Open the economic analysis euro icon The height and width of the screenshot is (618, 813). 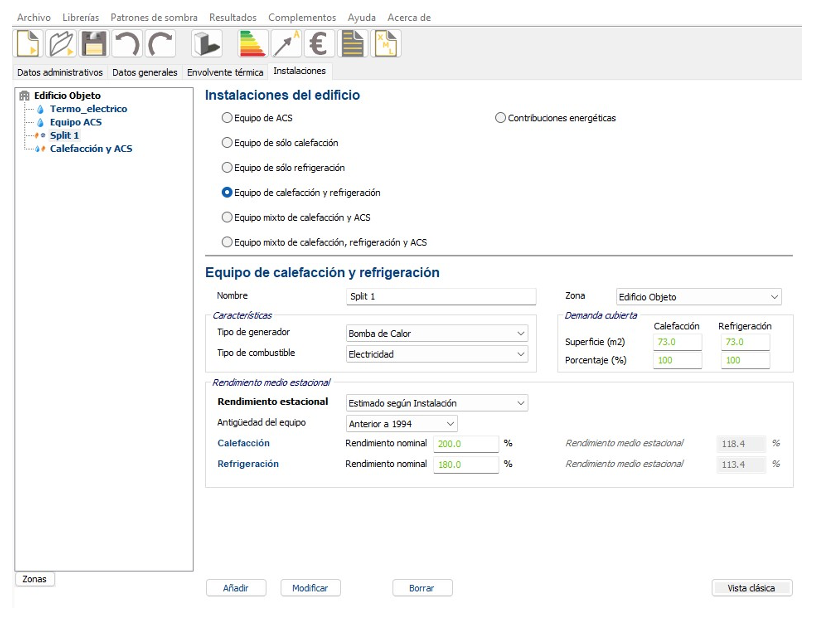tap(319, 44)
